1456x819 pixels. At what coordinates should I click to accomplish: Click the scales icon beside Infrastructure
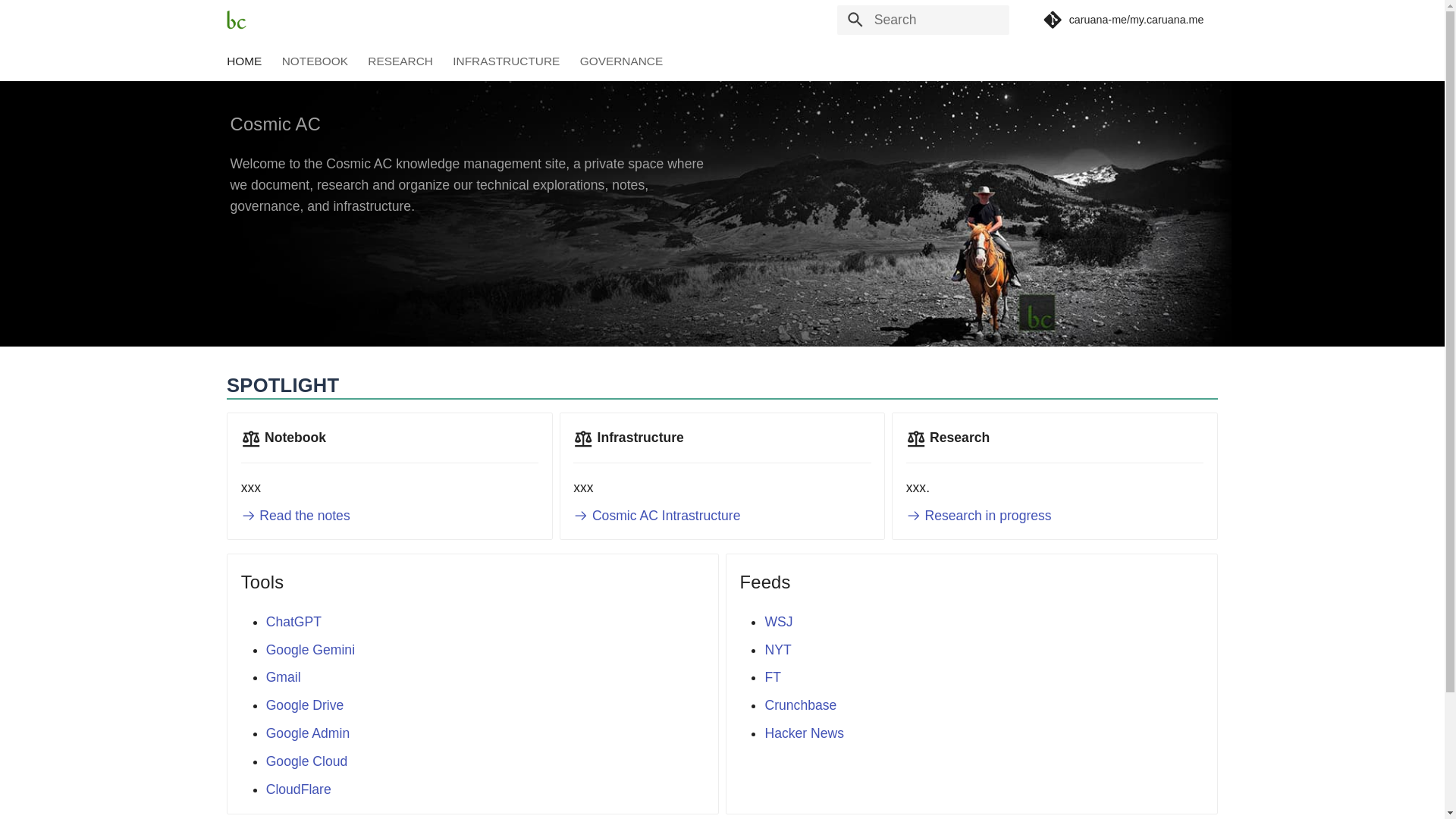[x=582, y=438]
